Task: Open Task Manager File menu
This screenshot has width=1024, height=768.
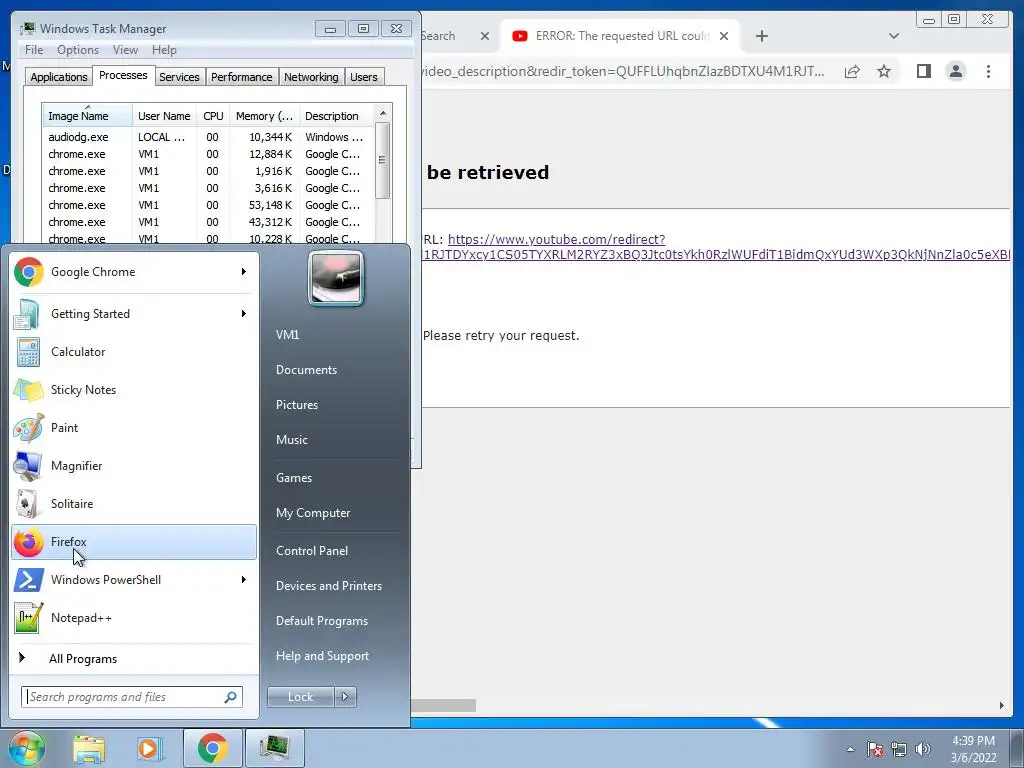Action: click(34, 50)
